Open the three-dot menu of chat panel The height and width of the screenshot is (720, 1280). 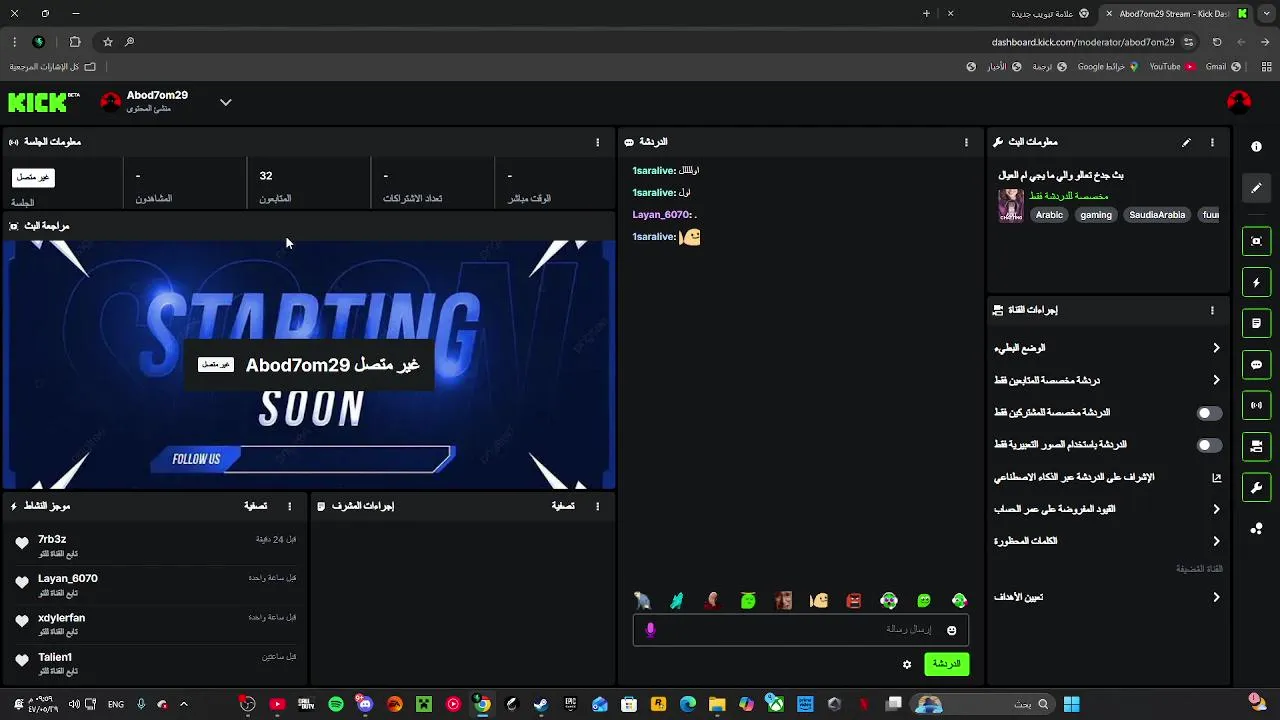tap(966, 142)
